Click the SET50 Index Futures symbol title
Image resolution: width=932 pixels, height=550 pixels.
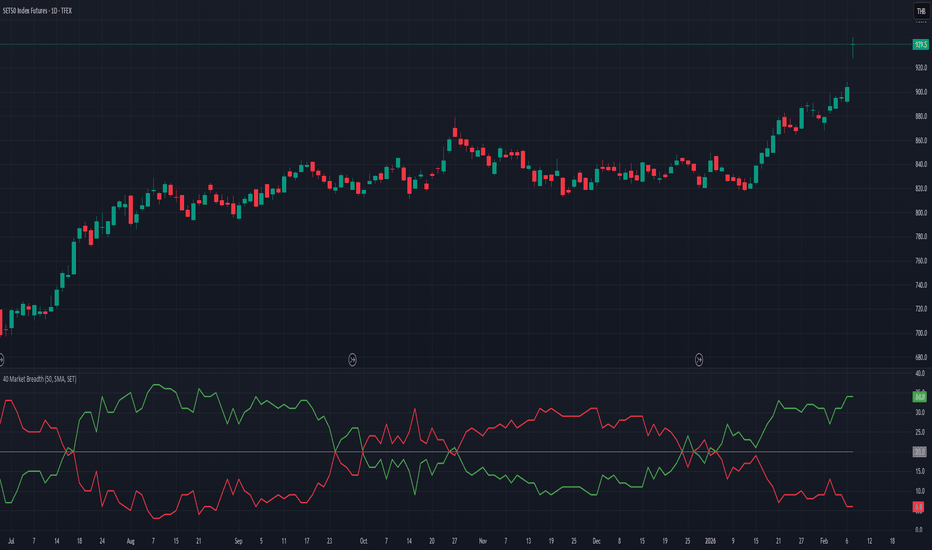37,11
